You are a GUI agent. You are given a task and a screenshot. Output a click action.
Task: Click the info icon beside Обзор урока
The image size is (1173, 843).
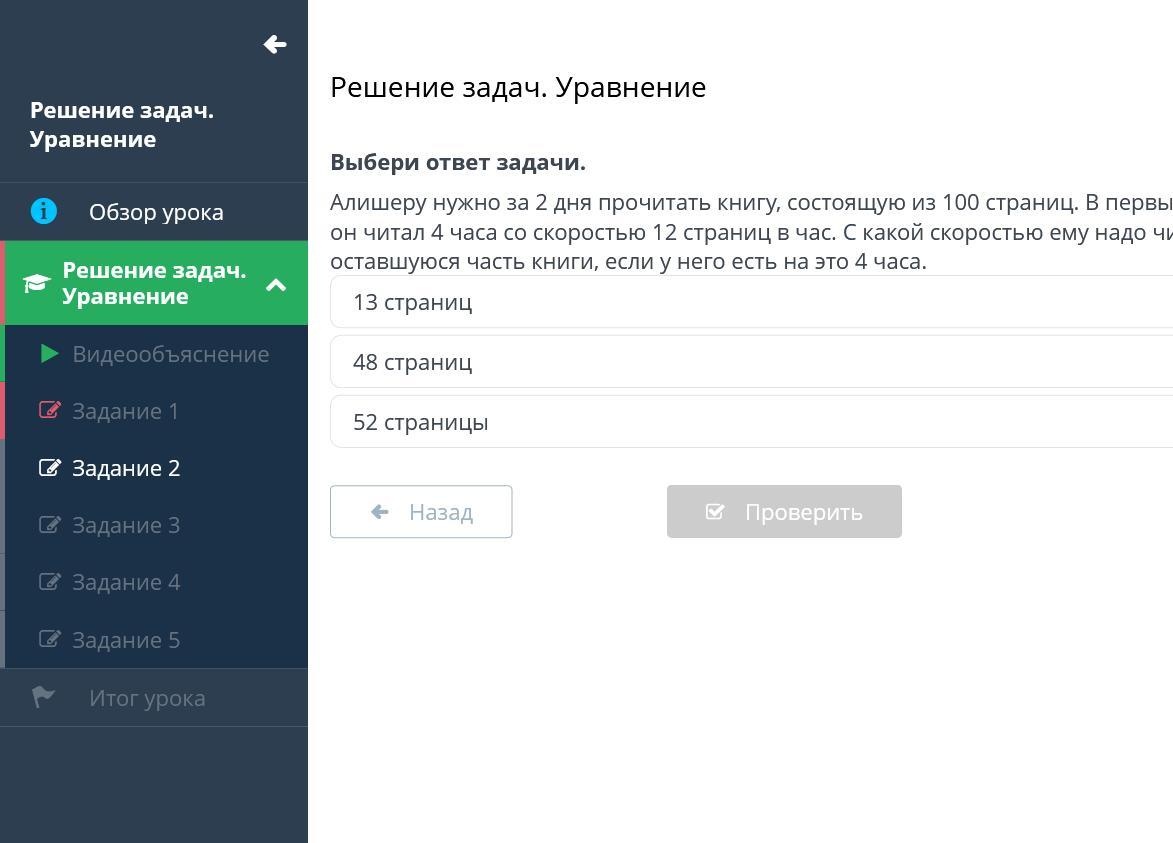(44, 212)
